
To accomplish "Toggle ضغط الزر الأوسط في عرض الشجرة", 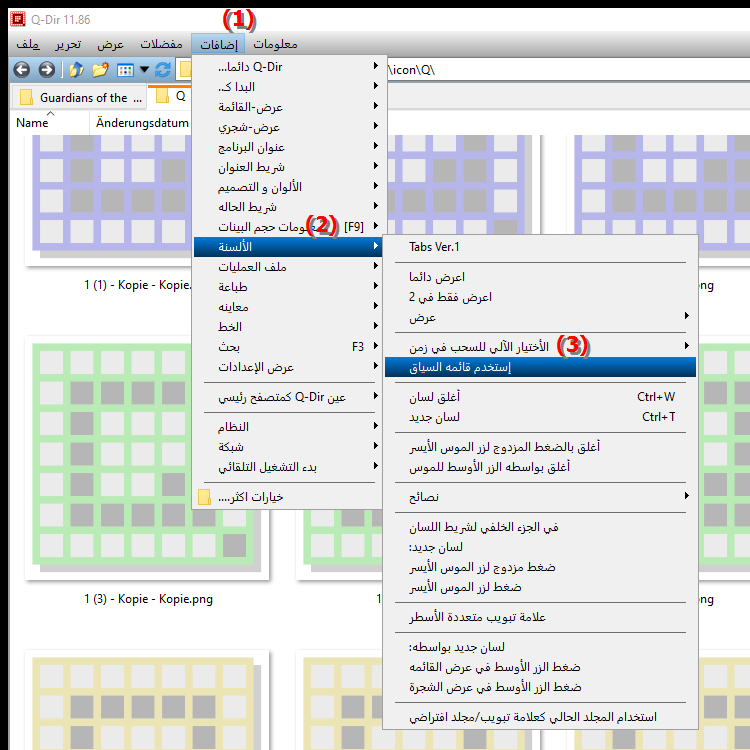I will click(x=540, y=687).
